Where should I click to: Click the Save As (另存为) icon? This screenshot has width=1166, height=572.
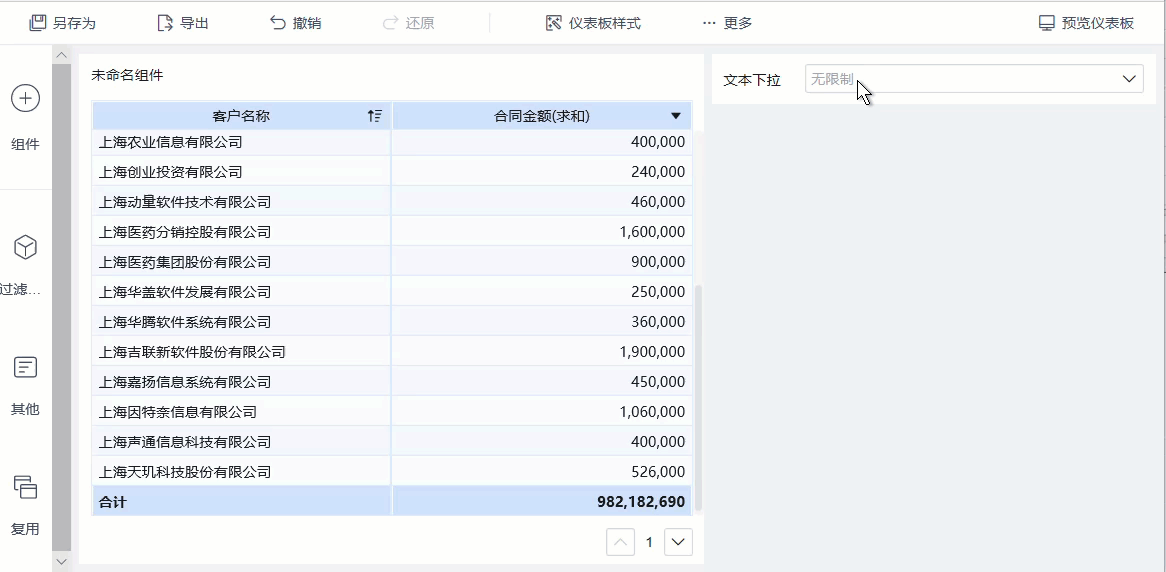tap(38, 22)
